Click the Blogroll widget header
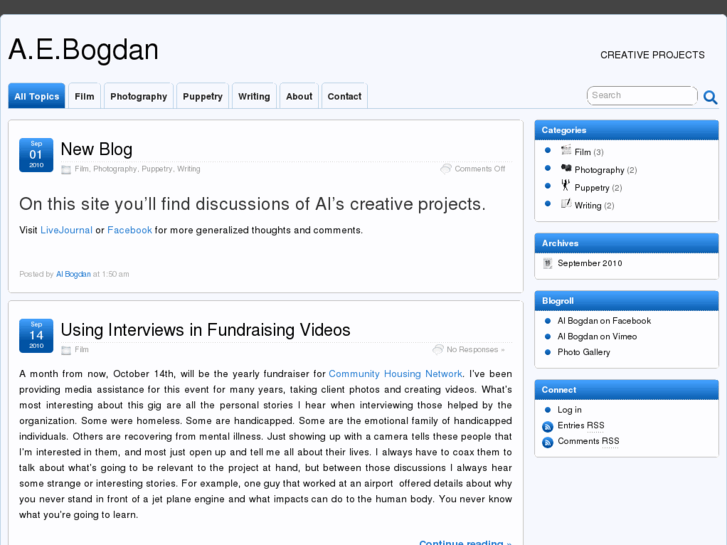 point(626,301)
